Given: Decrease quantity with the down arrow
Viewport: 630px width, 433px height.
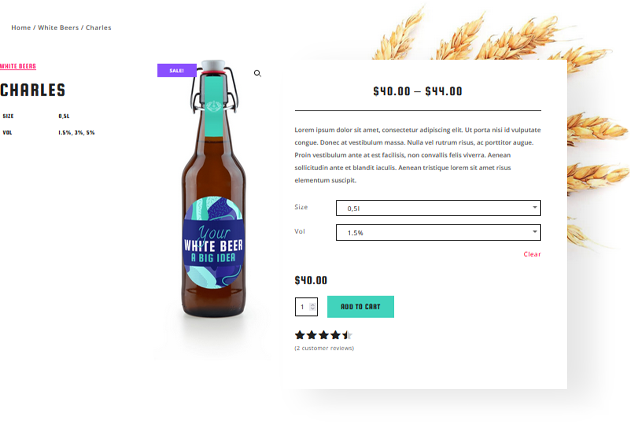Looking at the screenshot, I should [313, 309].
